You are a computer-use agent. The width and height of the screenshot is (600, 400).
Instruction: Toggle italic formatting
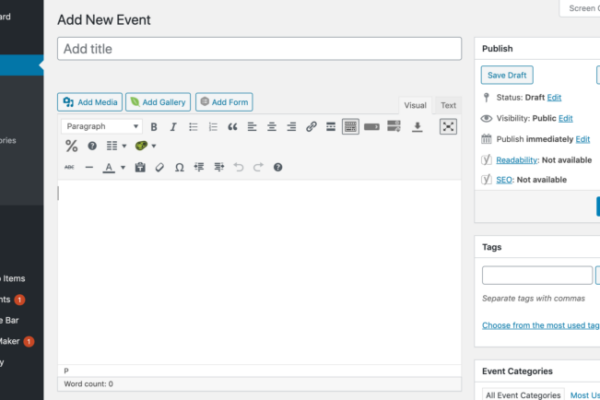pos(173,127)
